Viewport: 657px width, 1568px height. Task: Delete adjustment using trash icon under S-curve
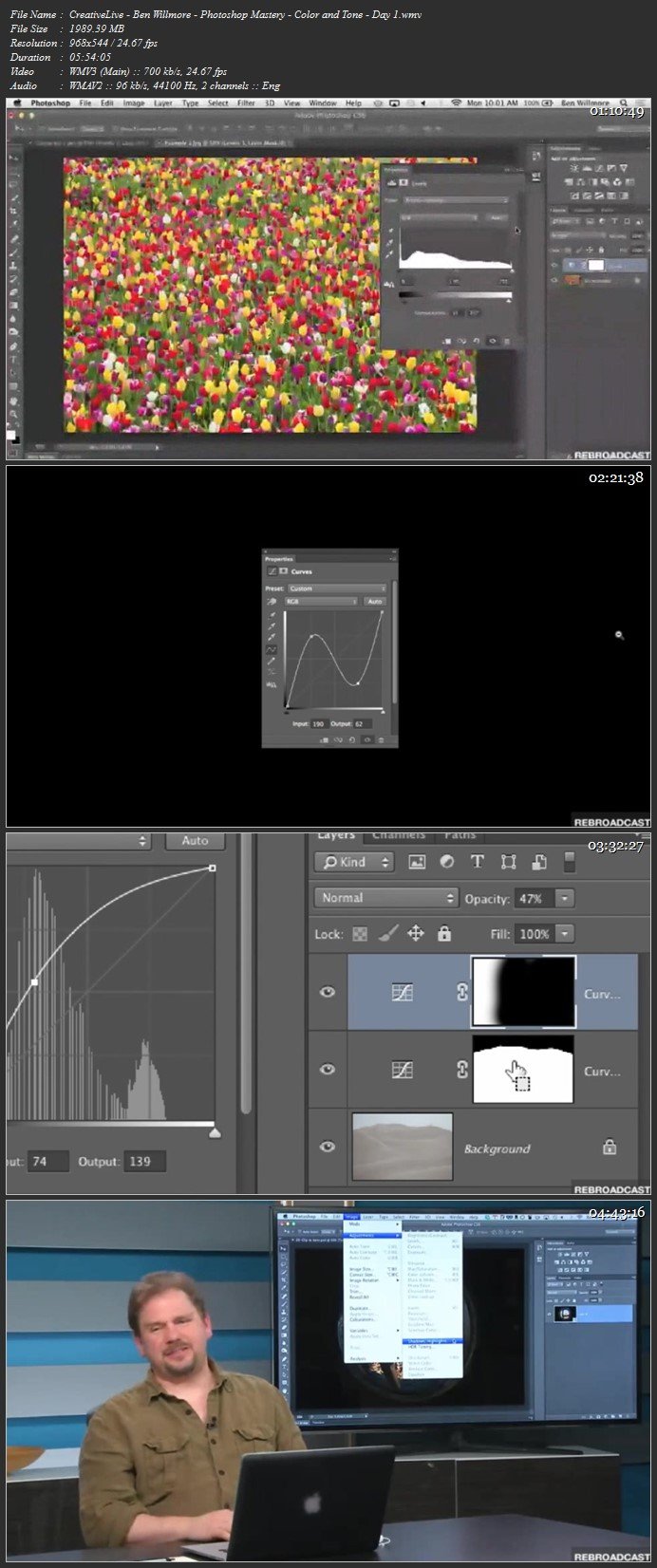tap(381, 740)
